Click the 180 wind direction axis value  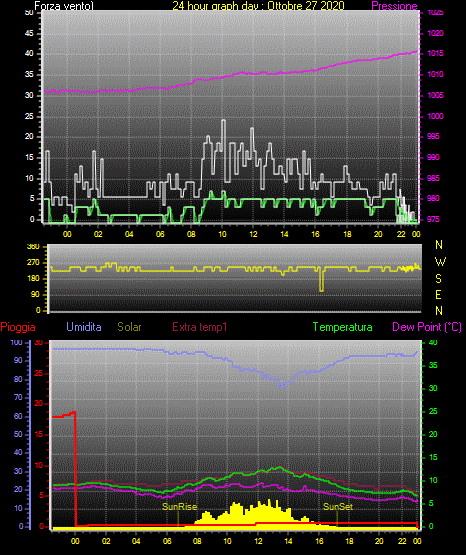click(33, 279)
